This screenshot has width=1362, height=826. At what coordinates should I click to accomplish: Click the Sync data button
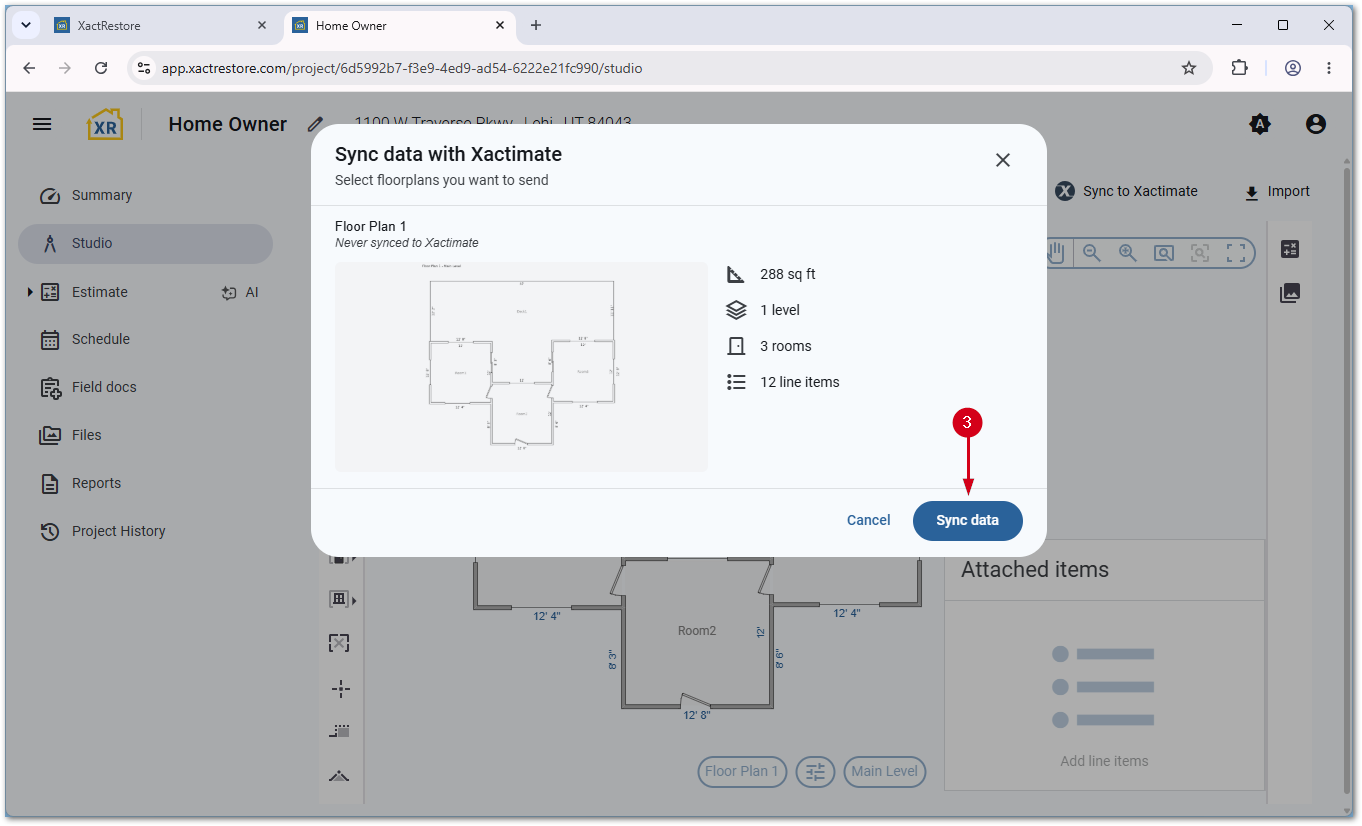967,520
